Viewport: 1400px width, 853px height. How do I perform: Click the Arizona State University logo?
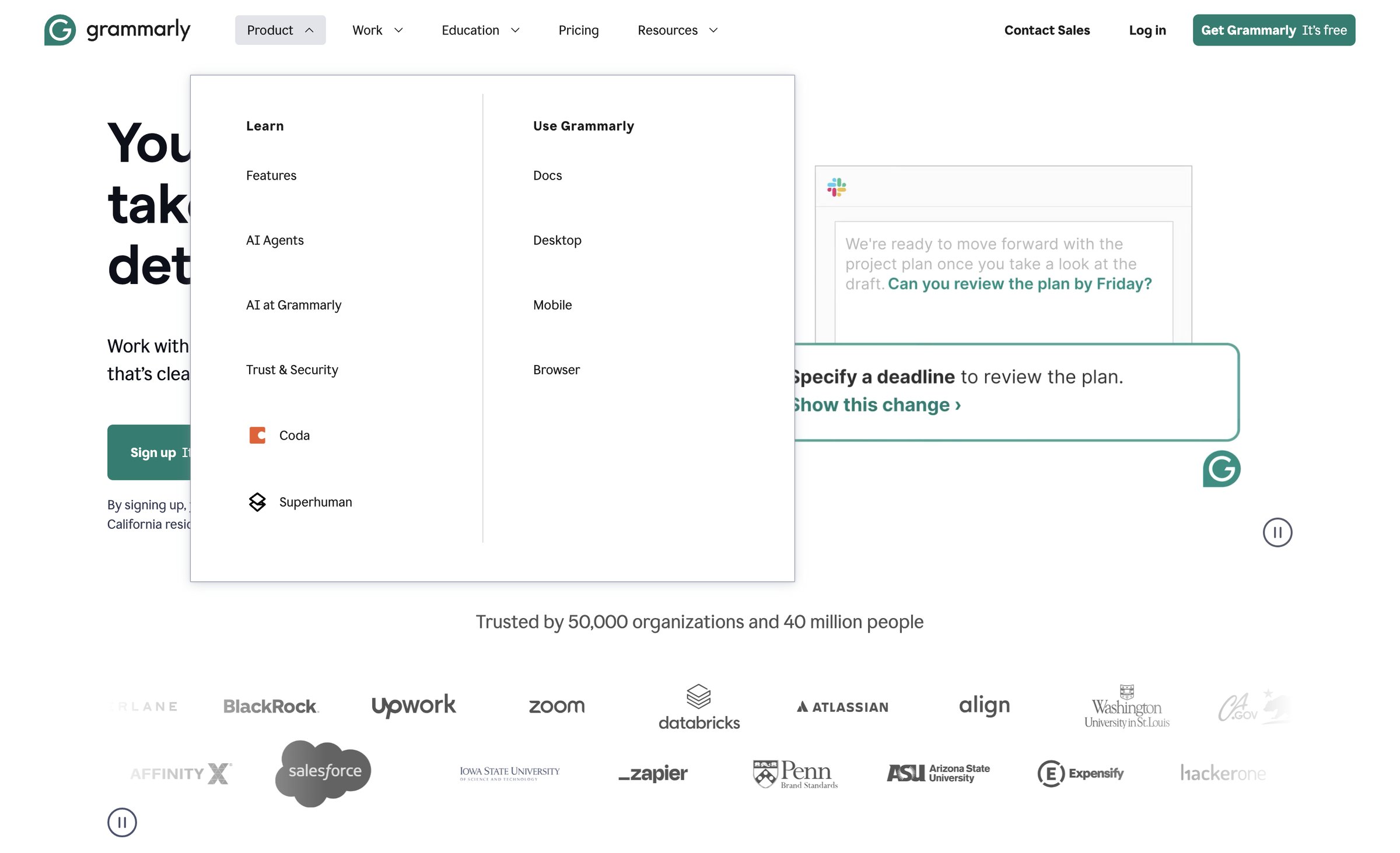tap(938, 773)
